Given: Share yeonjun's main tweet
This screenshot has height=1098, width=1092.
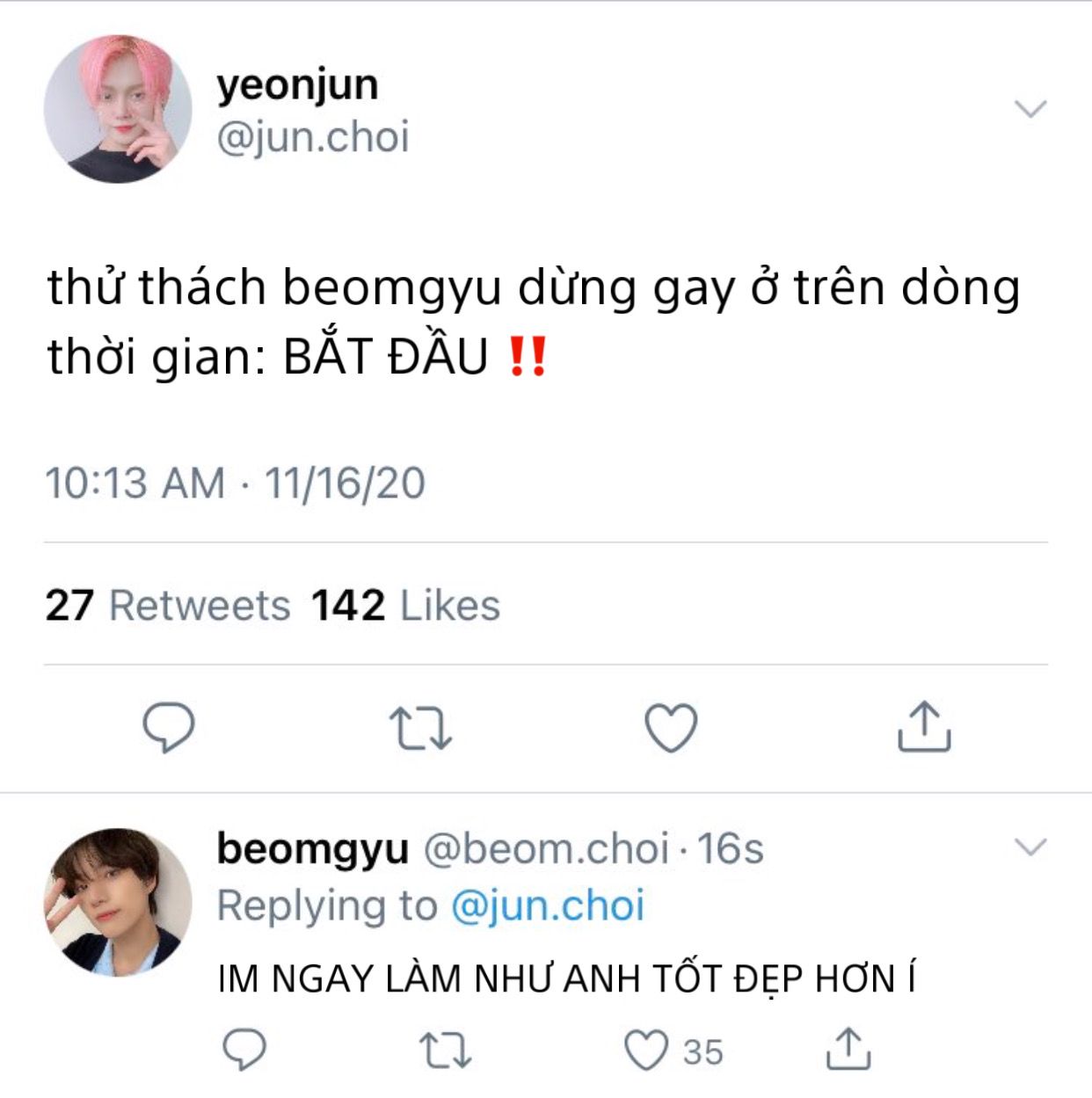Looking at the screenshot, I should (924, 726).
